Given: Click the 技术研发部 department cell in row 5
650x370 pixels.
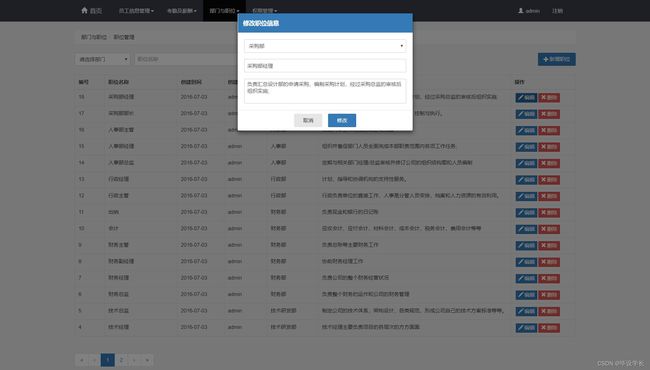Looking at the screenshot, I should (x=284, y=310).
